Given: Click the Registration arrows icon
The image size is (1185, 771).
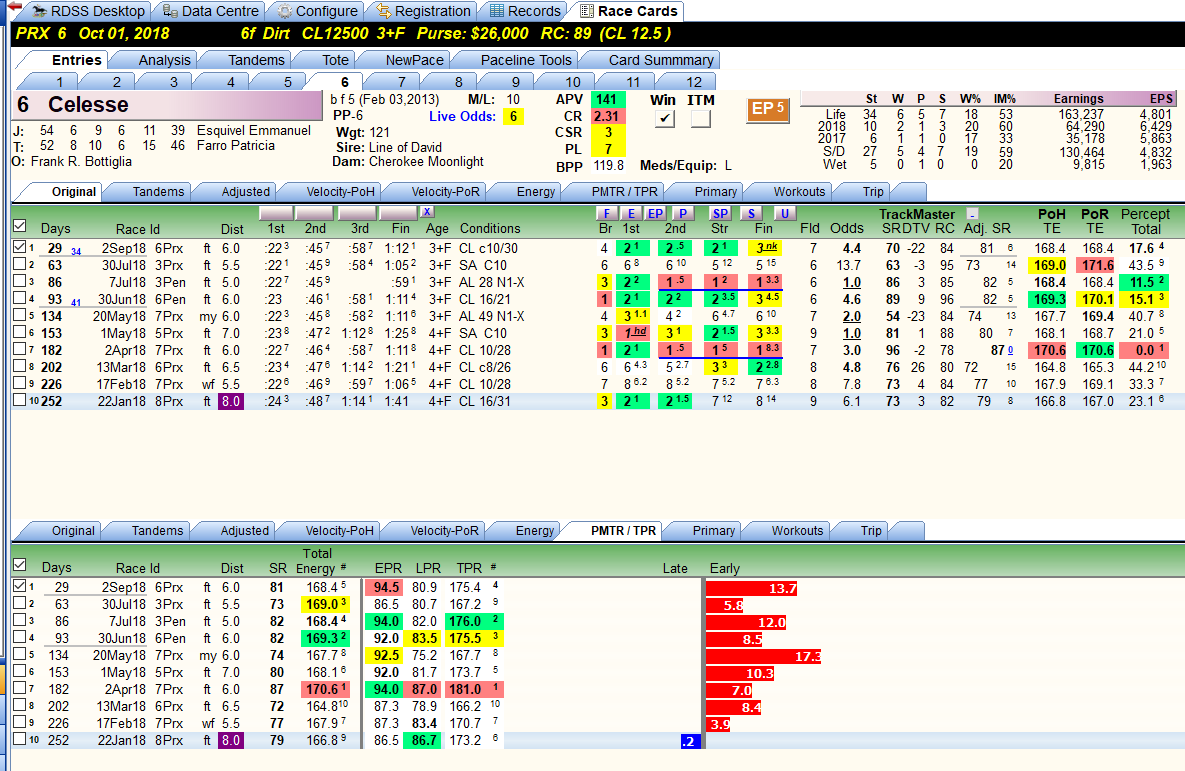Looking at the screenshot, I should [x=384, y=11].
